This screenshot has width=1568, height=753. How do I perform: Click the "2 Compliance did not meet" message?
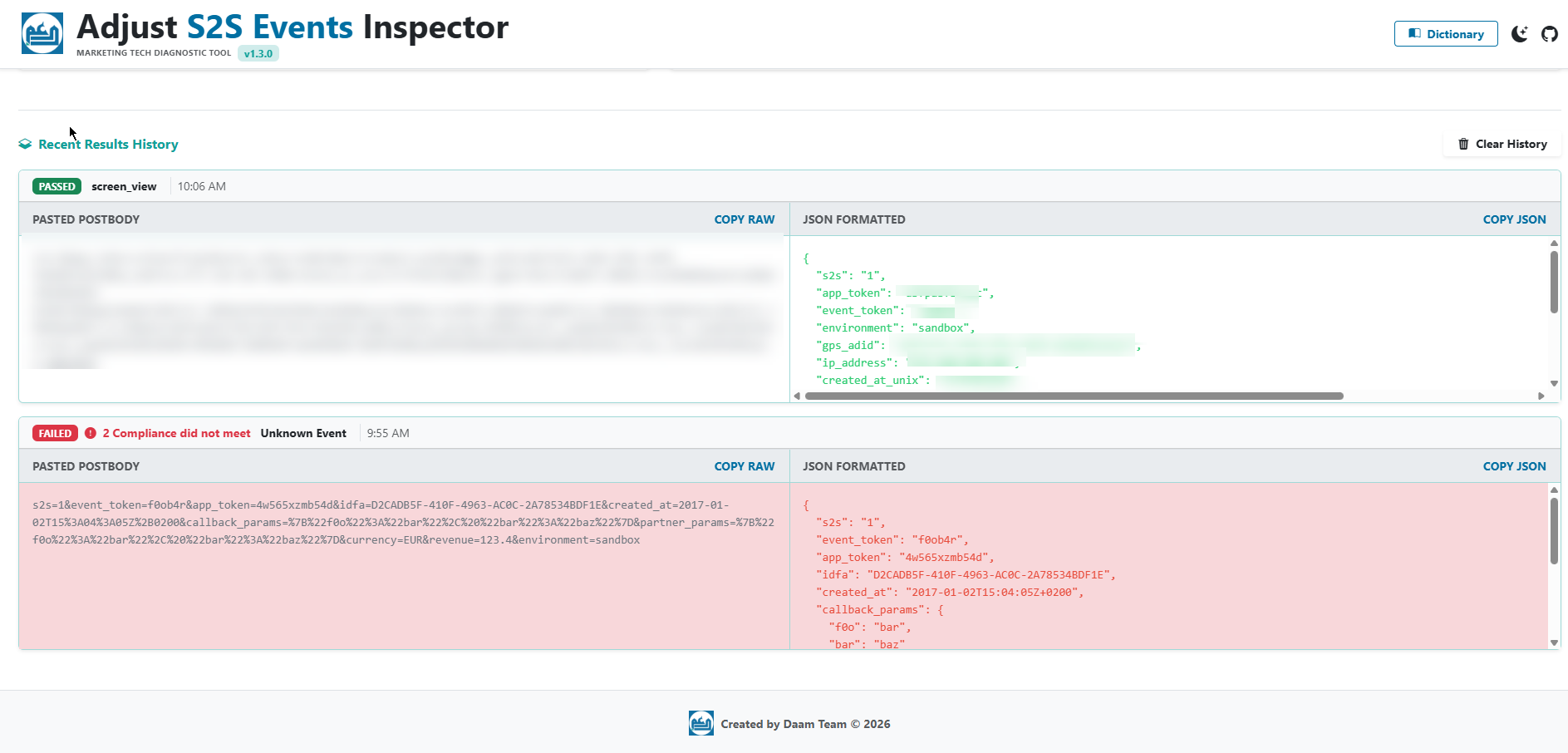177,433
